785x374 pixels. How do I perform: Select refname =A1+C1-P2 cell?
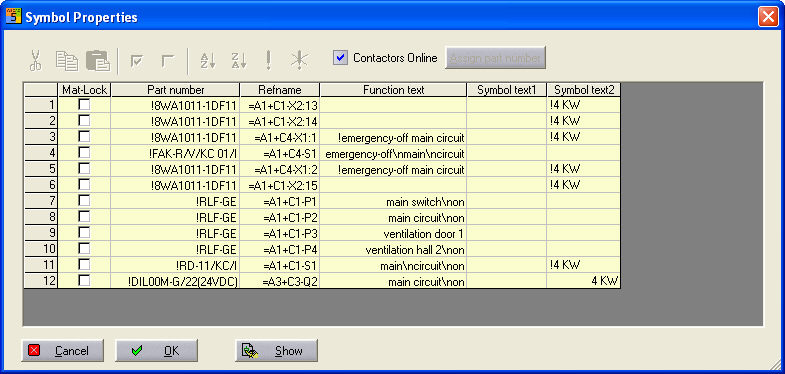pyautogui.click(x=280, y=217)
